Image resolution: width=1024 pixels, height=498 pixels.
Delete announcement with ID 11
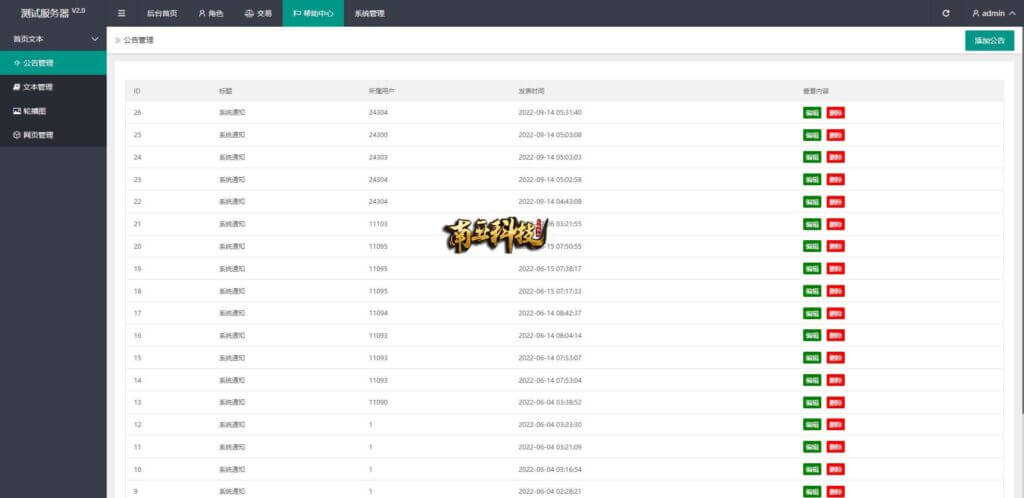(x=835, y=446)
